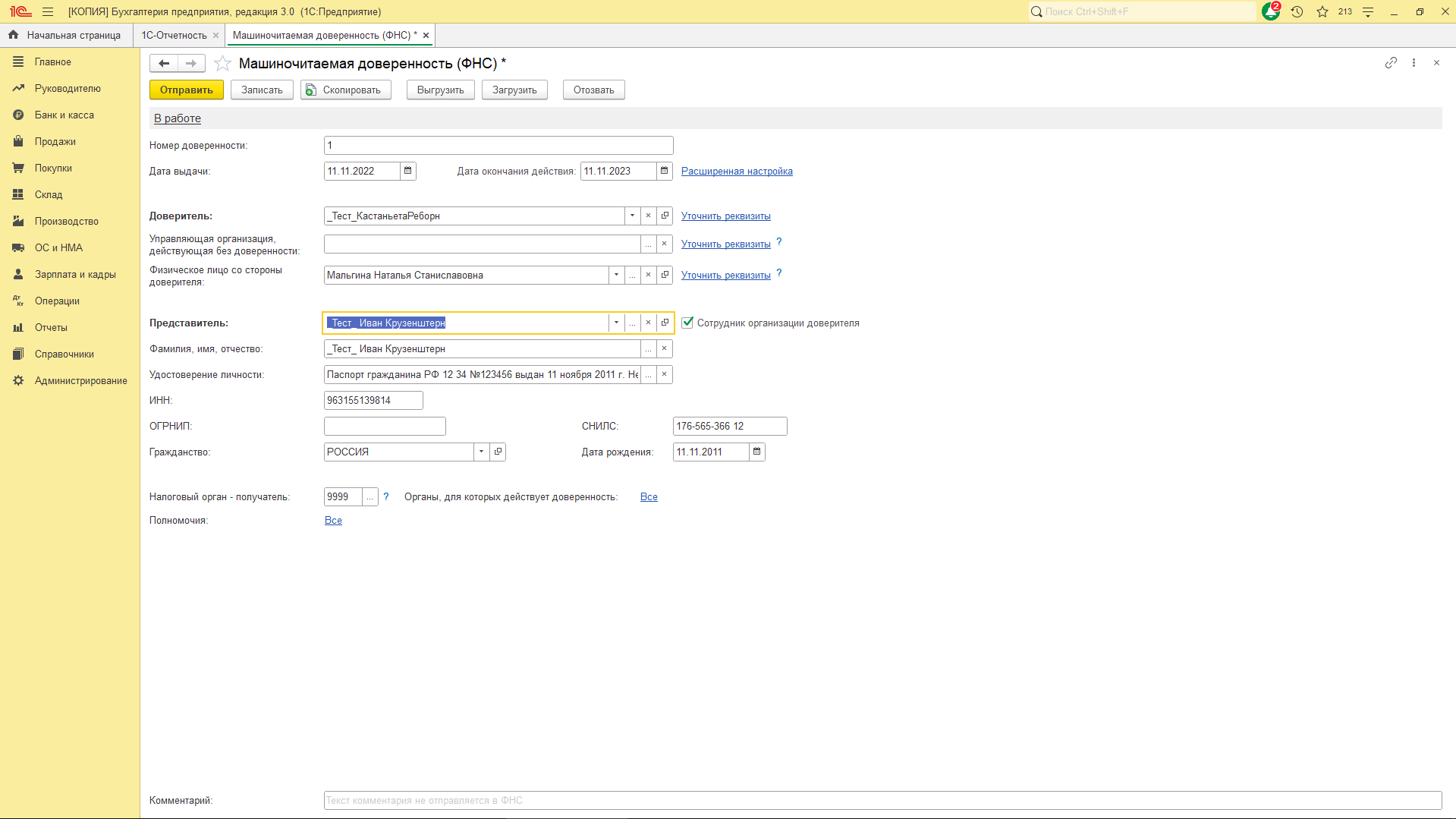This screenshot has width=1456, height=819.
Task: Open favorites star in title bar
Action: tap(1322, 11)
